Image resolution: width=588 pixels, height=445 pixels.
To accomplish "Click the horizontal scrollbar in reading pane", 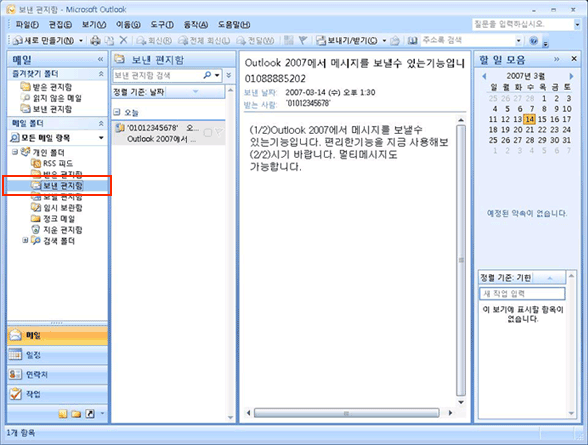I will pyautogui.click(x=346, y=413).
